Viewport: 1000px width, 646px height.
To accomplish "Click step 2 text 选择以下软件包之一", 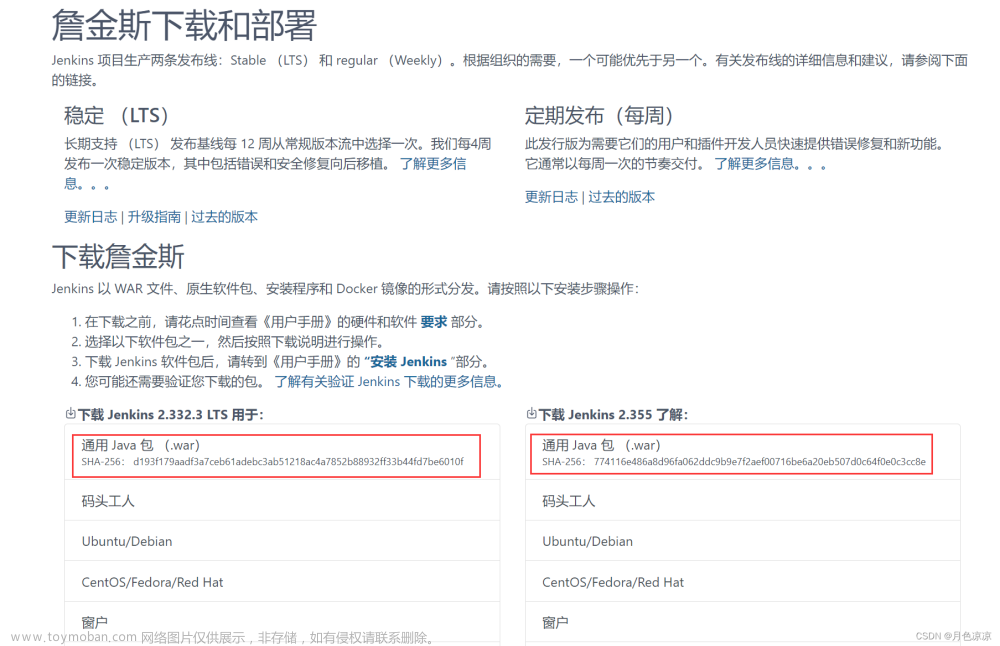I will 146,342.
